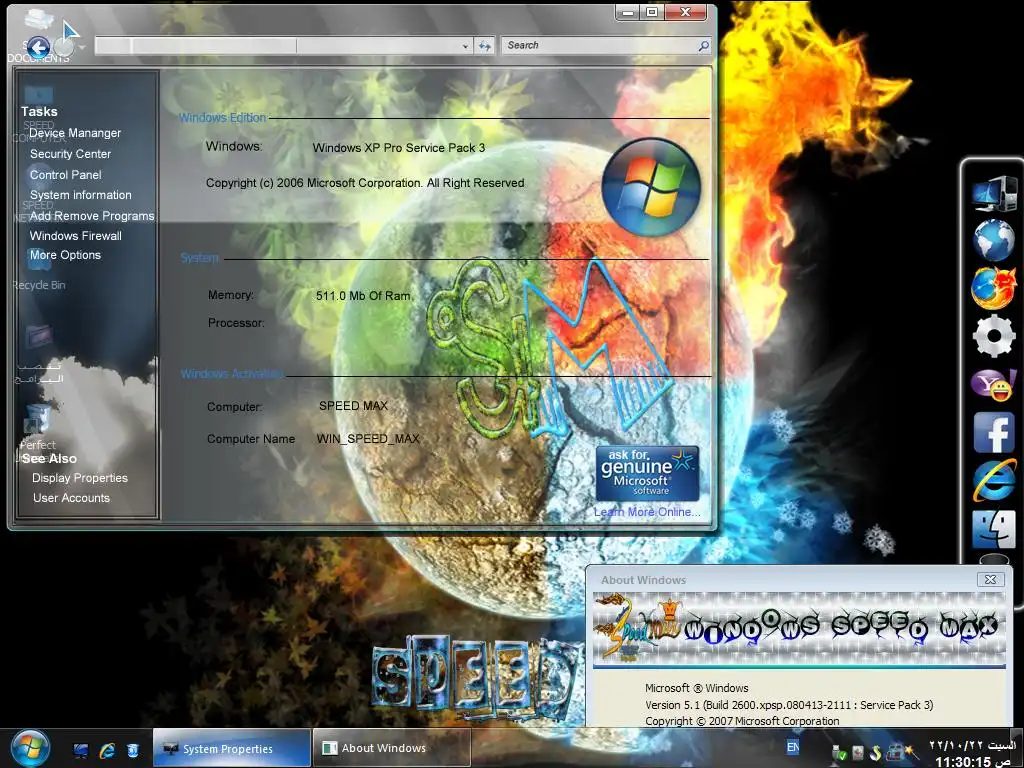This screenshot has width=1024, height=768.
Task: Click the EN language indicator
Action: point(793,747)
